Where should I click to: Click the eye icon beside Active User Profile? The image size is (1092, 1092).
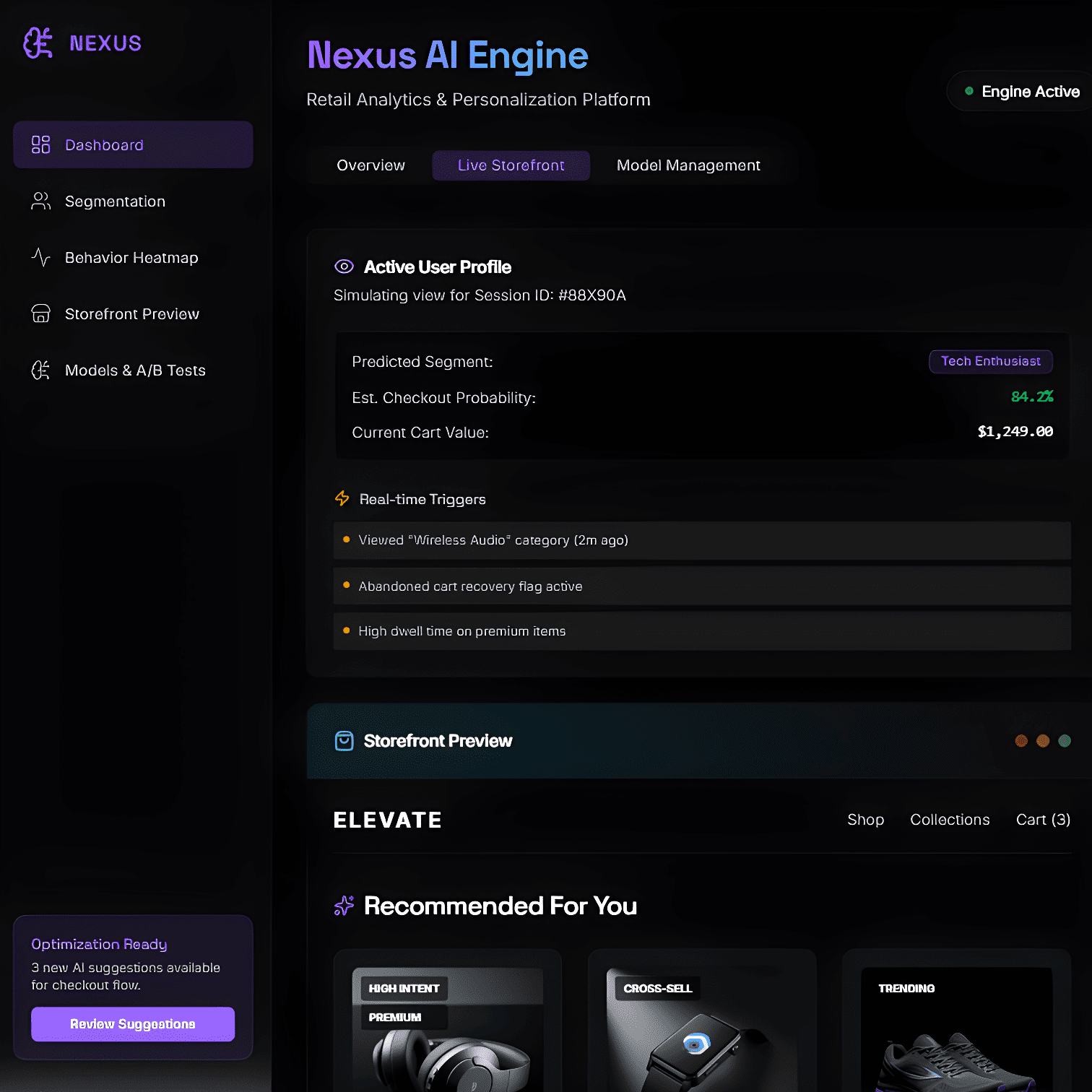tap(344, 267)
